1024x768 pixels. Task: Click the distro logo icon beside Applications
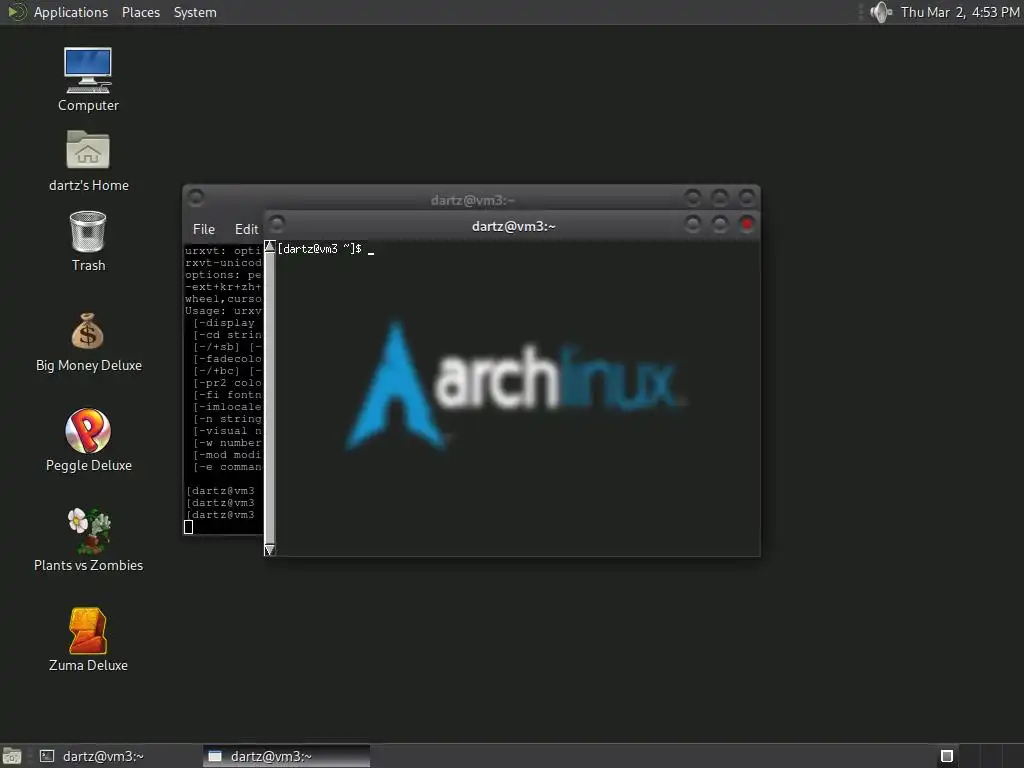pos(16,12)
